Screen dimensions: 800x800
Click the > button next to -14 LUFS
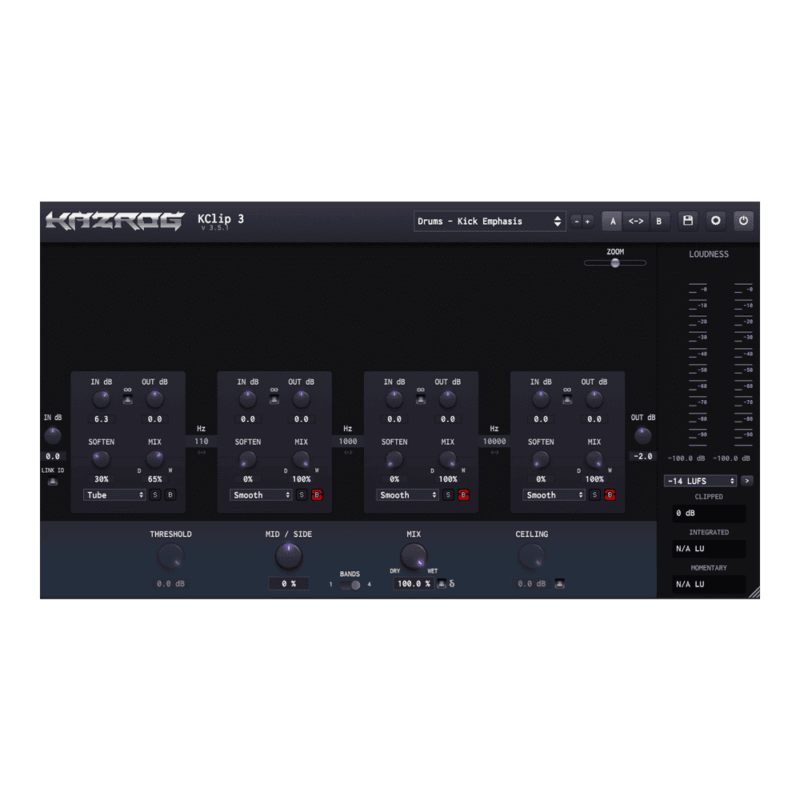[x=747, y=481]
